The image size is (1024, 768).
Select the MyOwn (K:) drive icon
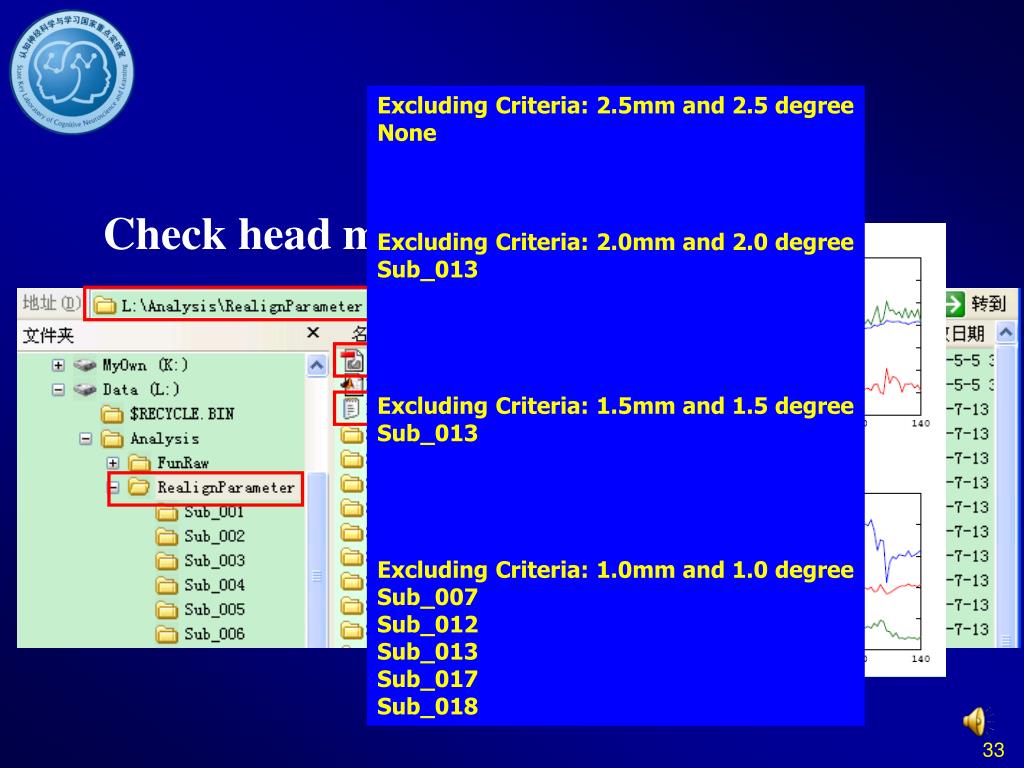click(85, 365)
